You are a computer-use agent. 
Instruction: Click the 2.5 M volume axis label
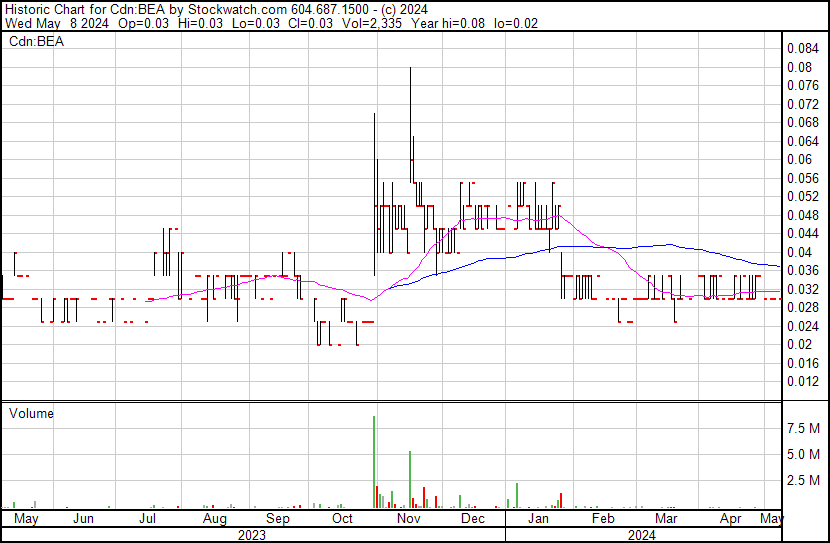coord(803,480)
